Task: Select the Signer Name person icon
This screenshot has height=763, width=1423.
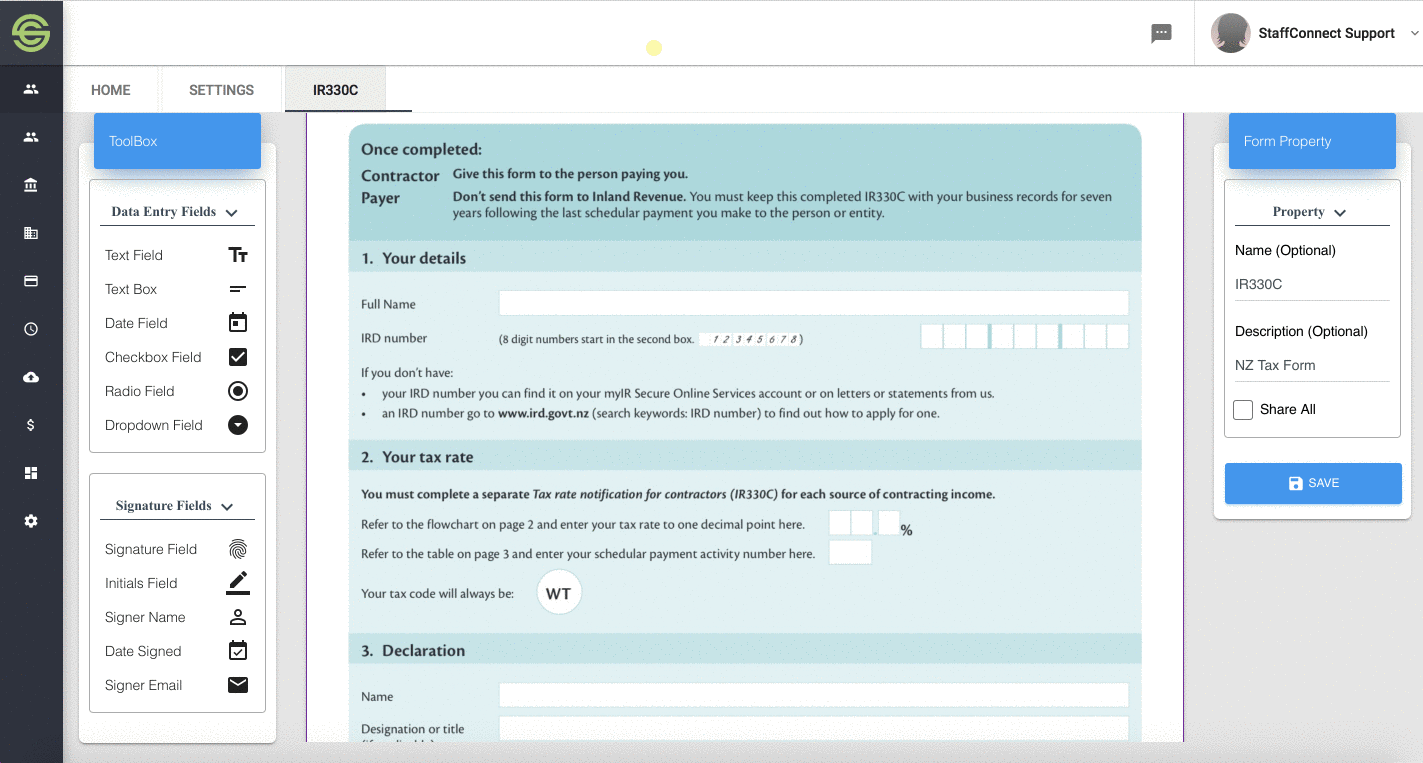Action: (x=238, y=617)
